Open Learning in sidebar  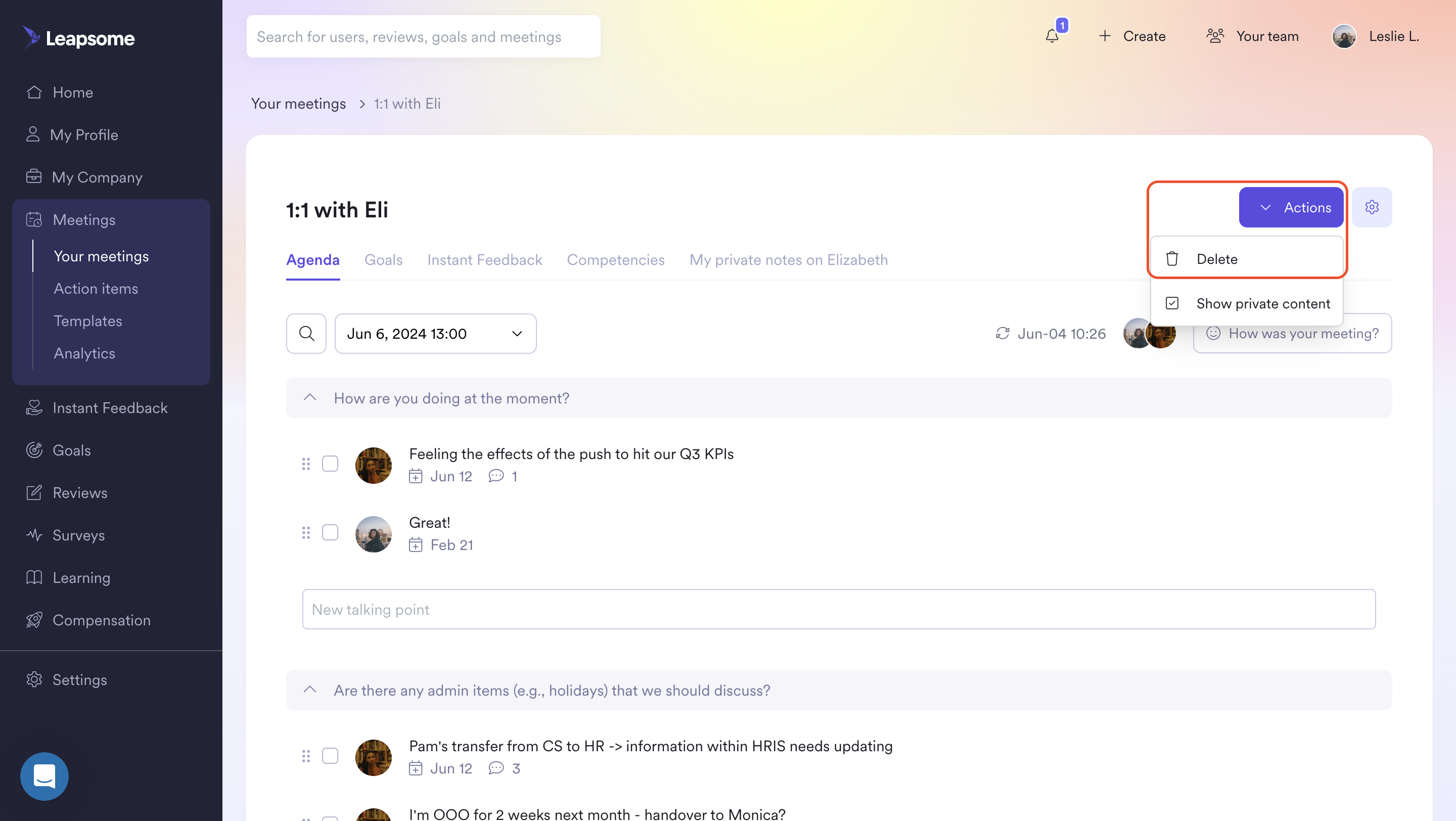[x=68, y=577]
